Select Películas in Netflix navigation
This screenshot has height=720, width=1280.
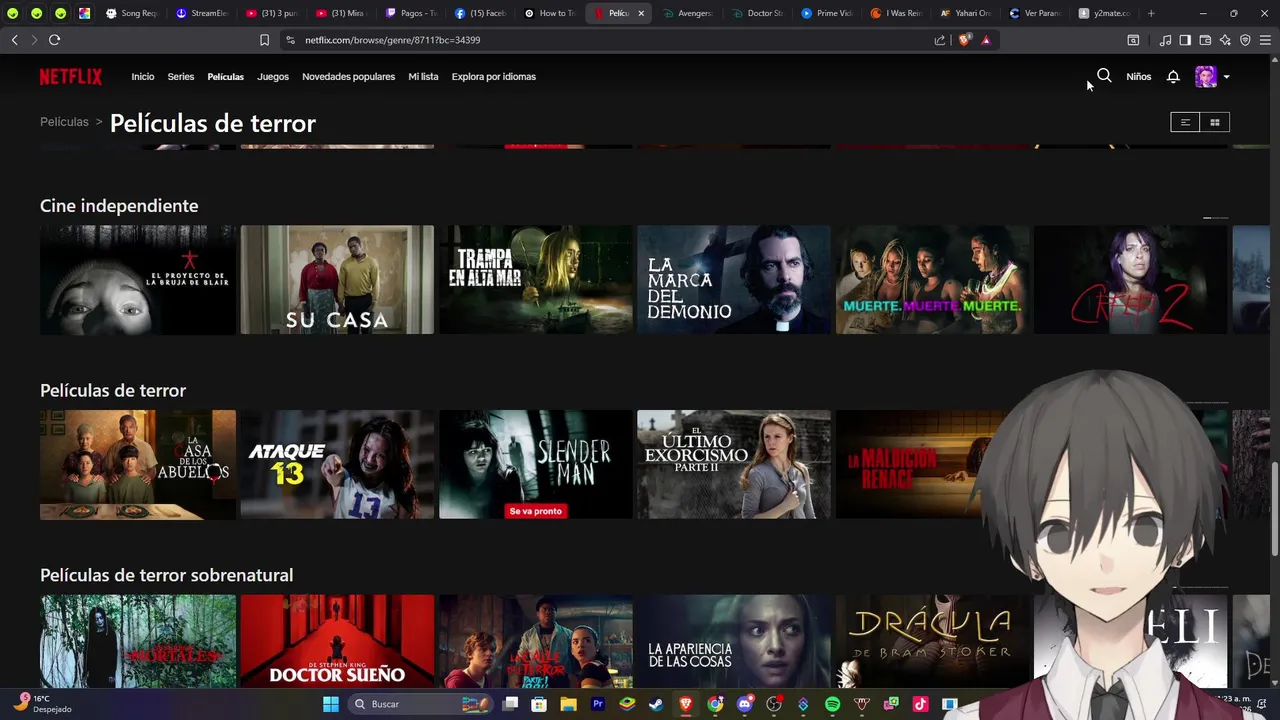[x=225, y=77]
